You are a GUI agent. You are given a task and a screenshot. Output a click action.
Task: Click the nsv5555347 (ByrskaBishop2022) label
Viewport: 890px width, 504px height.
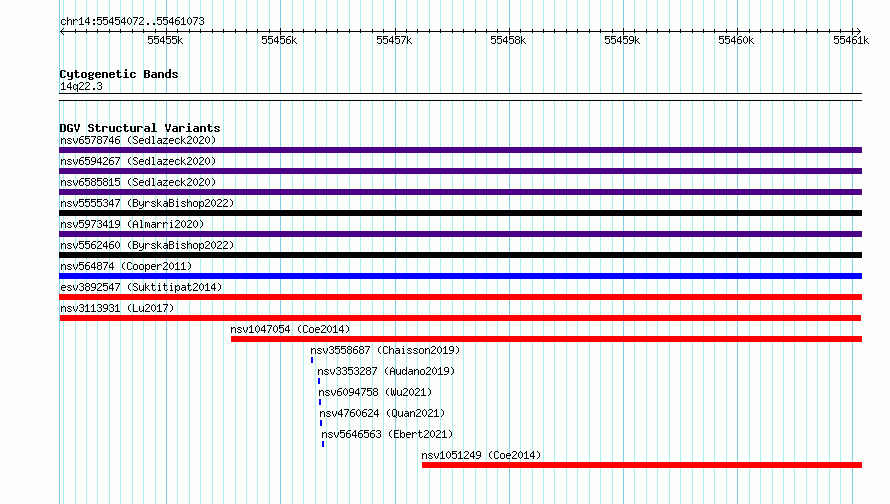point(147,203)
